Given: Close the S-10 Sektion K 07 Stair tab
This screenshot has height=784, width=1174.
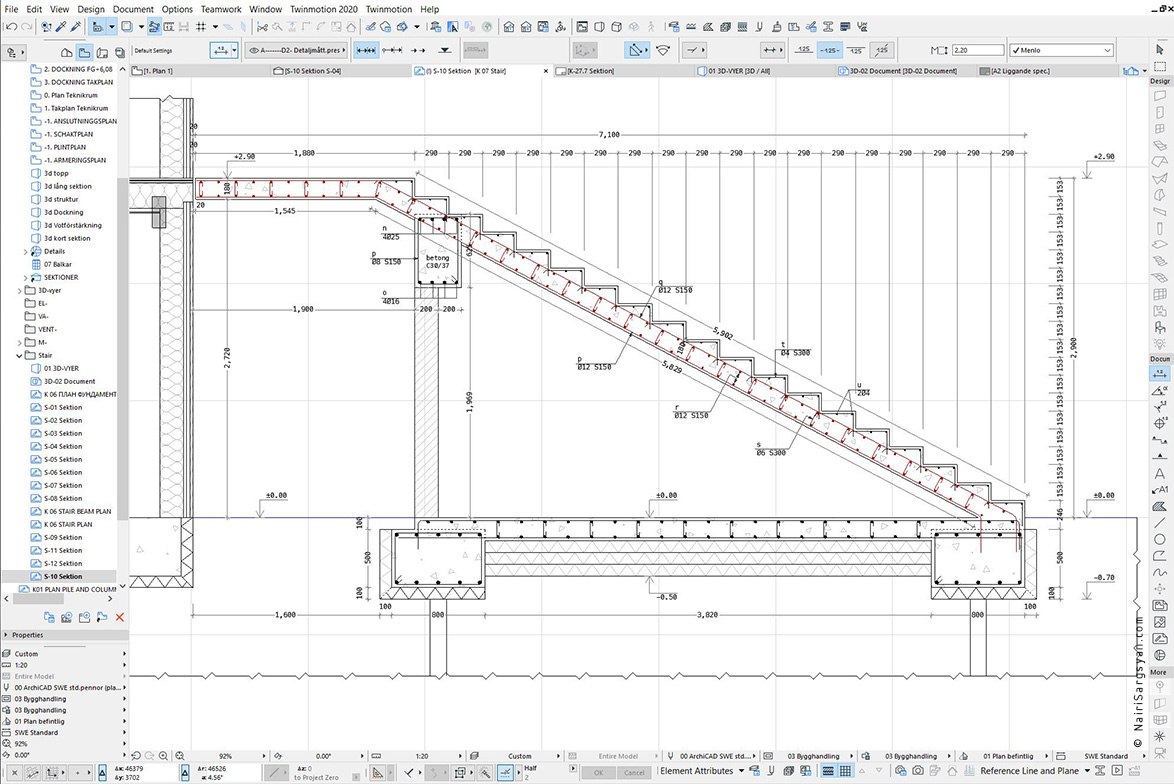Looking at the screenshot, I should click(x=545, y=71).
